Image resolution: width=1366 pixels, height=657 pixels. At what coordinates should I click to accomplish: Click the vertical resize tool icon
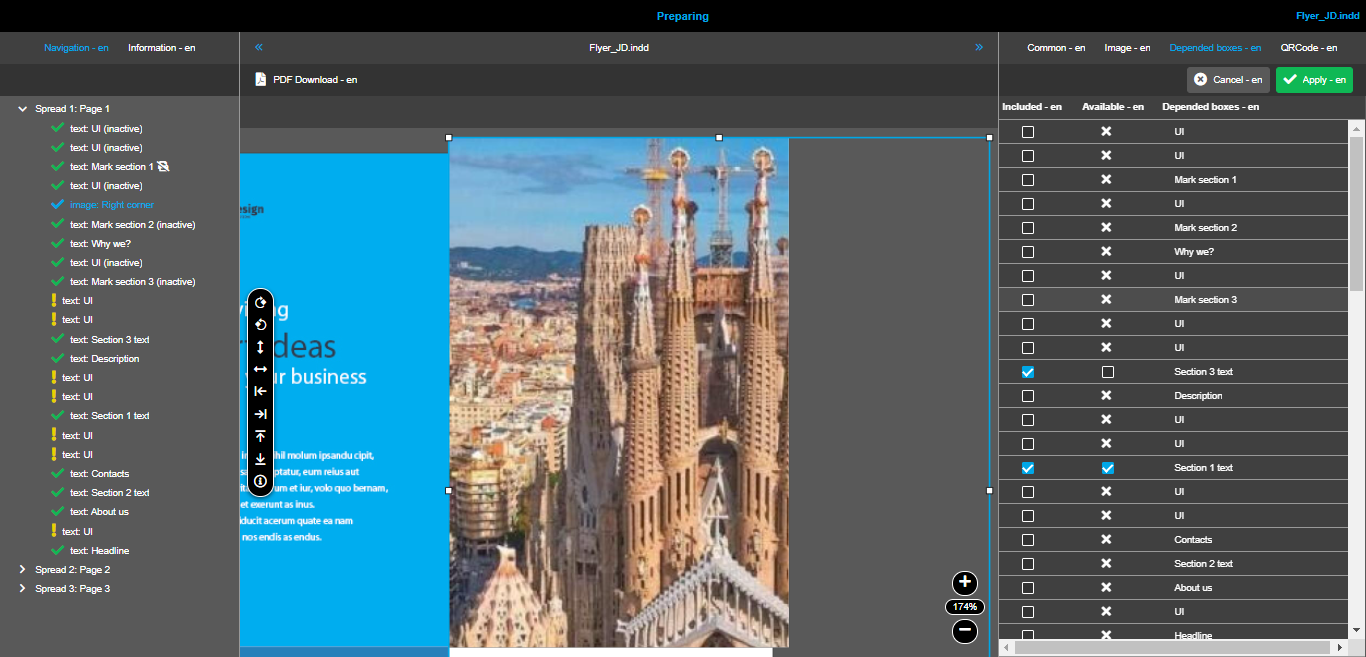(x=260, y=347)
